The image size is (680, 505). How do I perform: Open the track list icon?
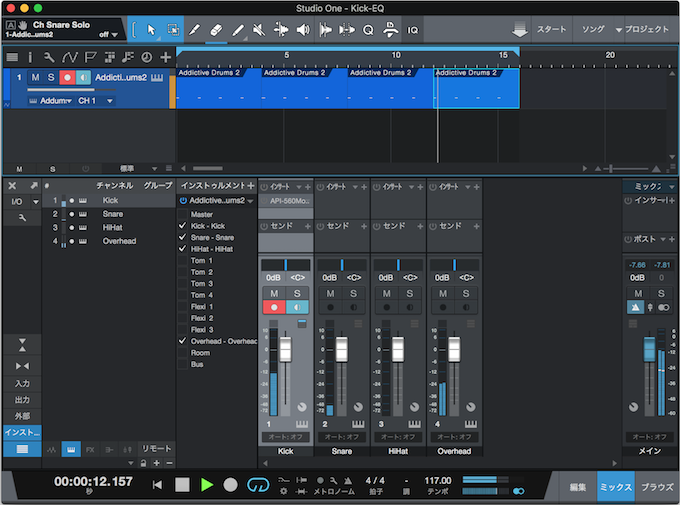coord(12,57)
